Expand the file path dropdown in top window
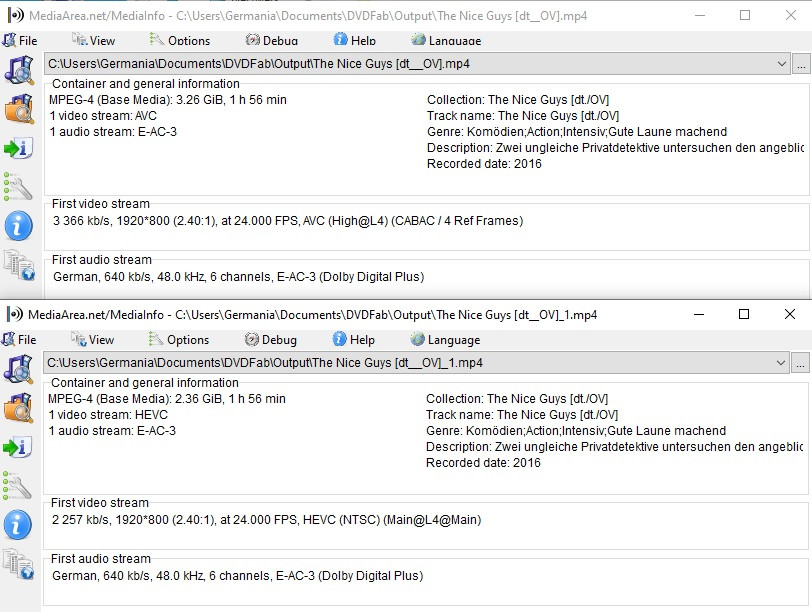The image size is (812, 612). click(x=781, y=64)
